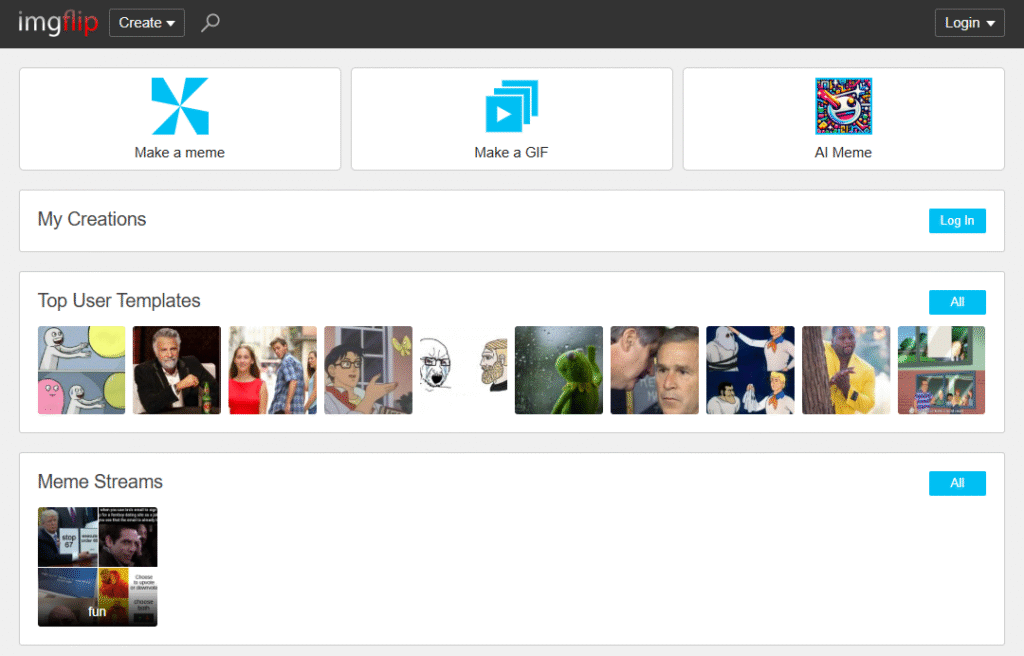This screenshot has width=1024, height=656.
Task: Open the Scooby-Doo mask reveal template
Action: pyautogui.click(x=750, y=370)
